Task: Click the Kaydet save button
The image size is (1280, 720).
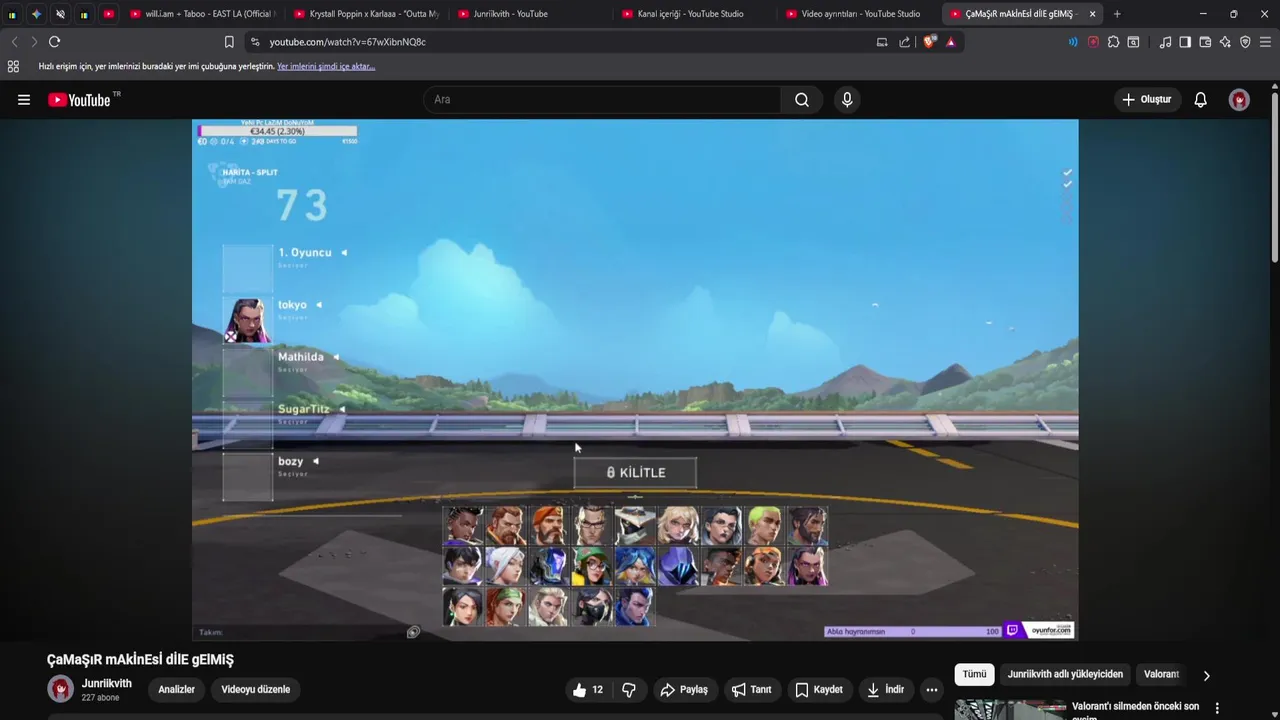Action: 818,690
